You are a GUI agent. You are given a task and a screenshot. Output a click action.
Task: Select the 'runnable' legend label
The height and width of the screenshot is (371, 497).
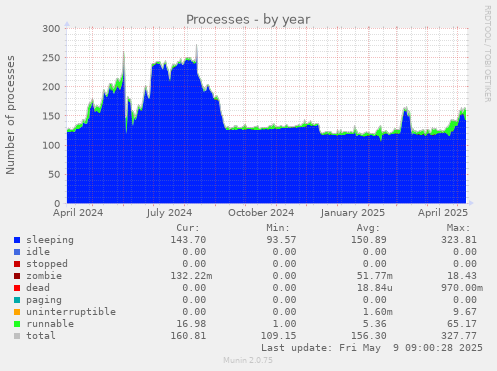(50, 324)
